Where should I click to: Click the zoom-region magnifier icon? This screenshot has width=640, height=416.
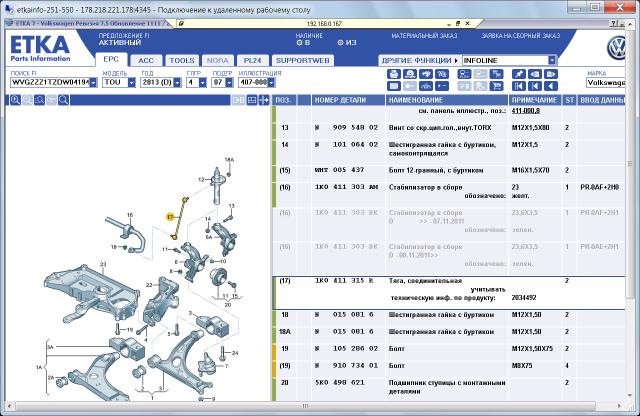tap(39, 100)
